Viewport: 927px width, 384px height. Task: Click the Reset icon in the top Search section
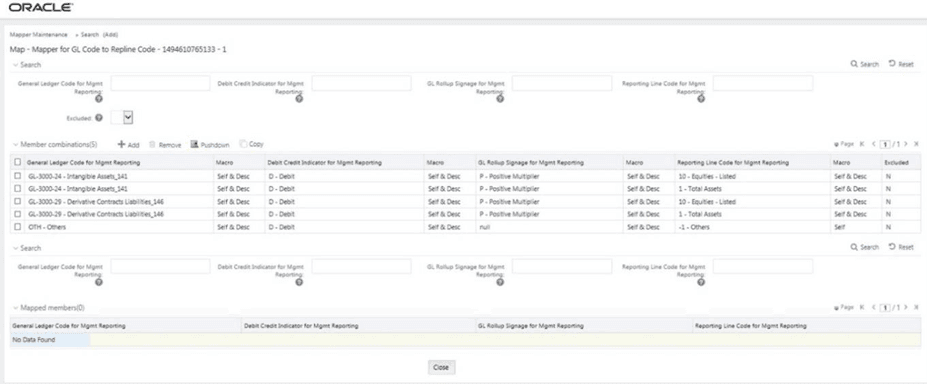click(892, 64)
